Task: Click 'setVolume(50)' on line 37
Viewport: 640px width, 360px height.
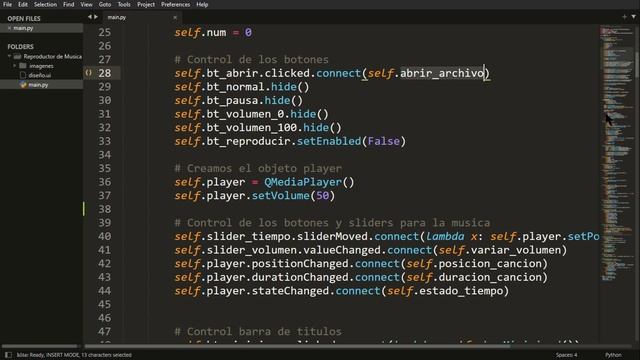Action: (293, 196)
